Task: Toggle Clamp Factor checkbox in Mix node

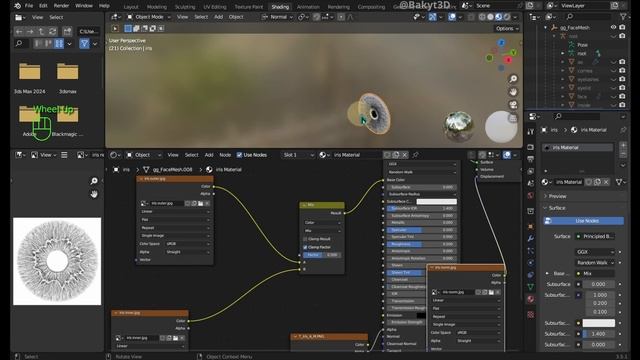Action: pyautogui.click(x=305, y=247)
